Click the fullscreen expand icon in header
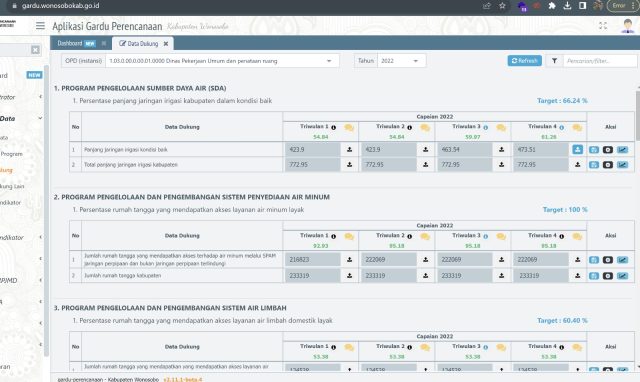 pyautogui.click(x=603, y=26)
